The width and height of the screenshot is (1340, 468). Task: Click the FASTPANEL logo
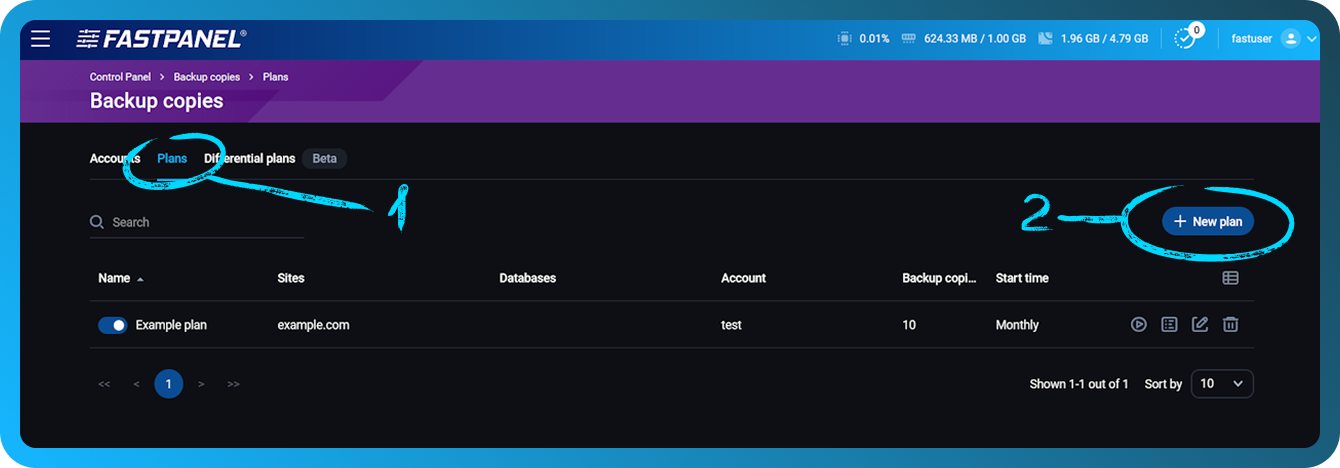pyautogui.click(x=161, y=39)
